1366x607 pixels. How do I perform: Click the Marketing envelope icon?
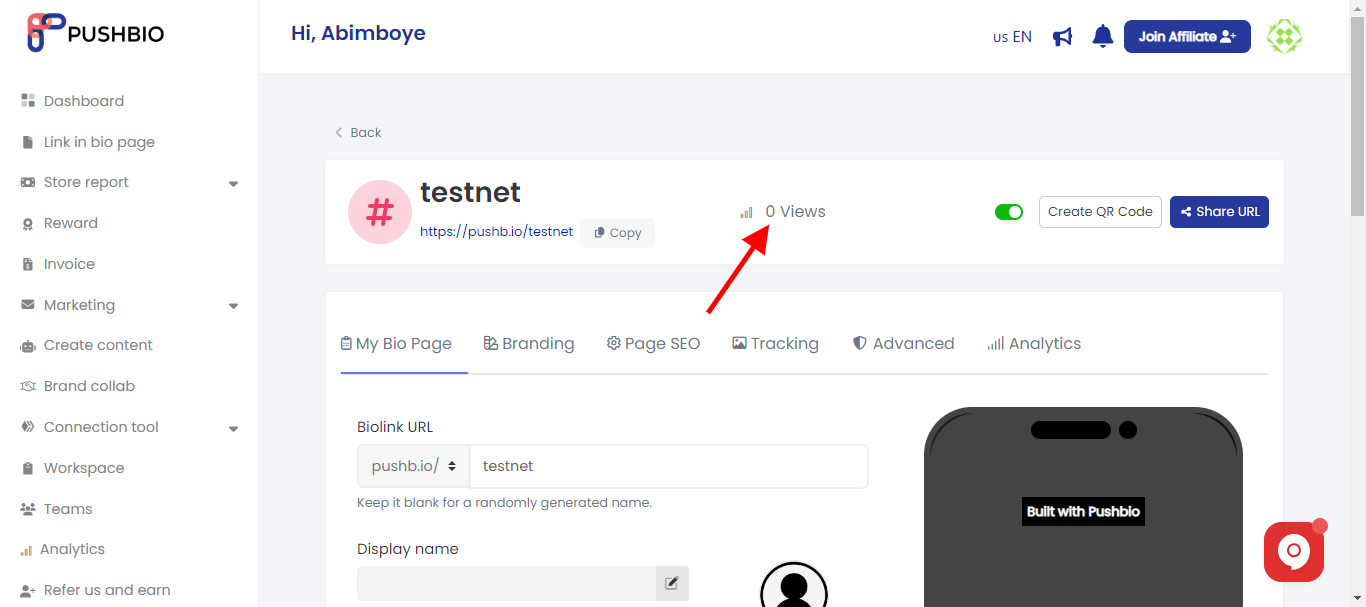tap(28, 305)
